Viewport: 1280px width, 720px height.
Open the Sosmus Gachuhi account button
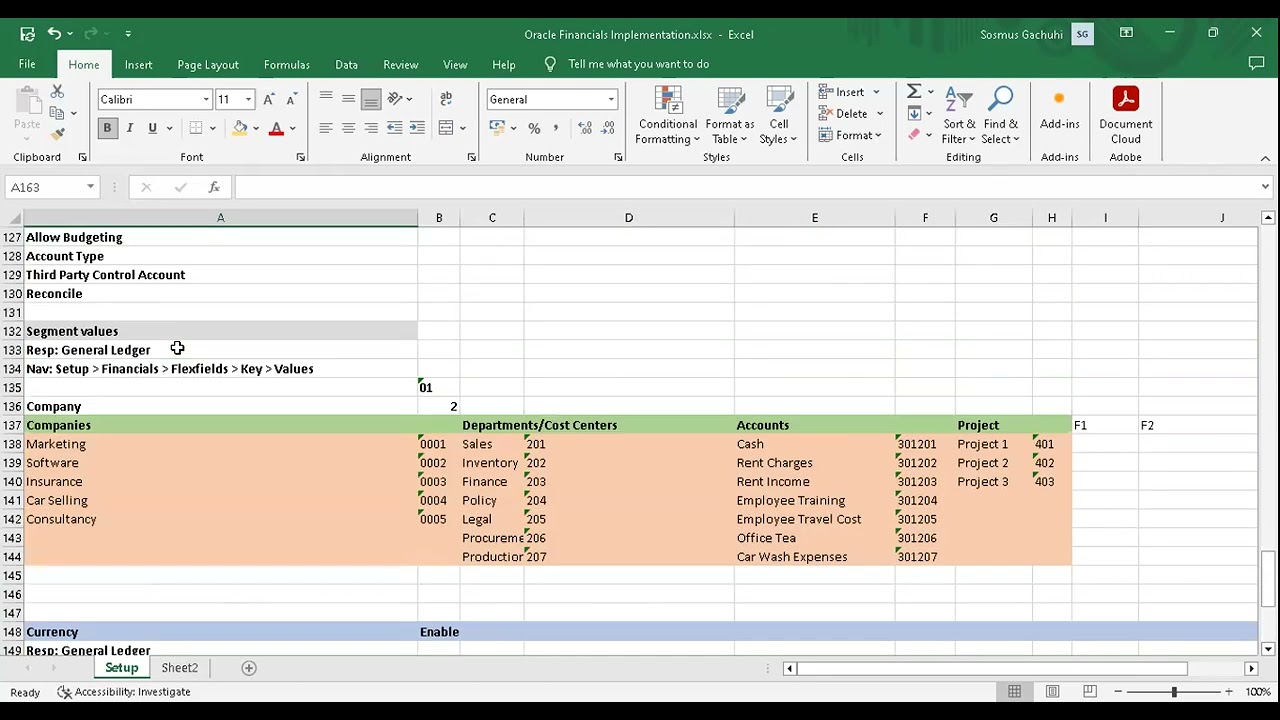1036,34
